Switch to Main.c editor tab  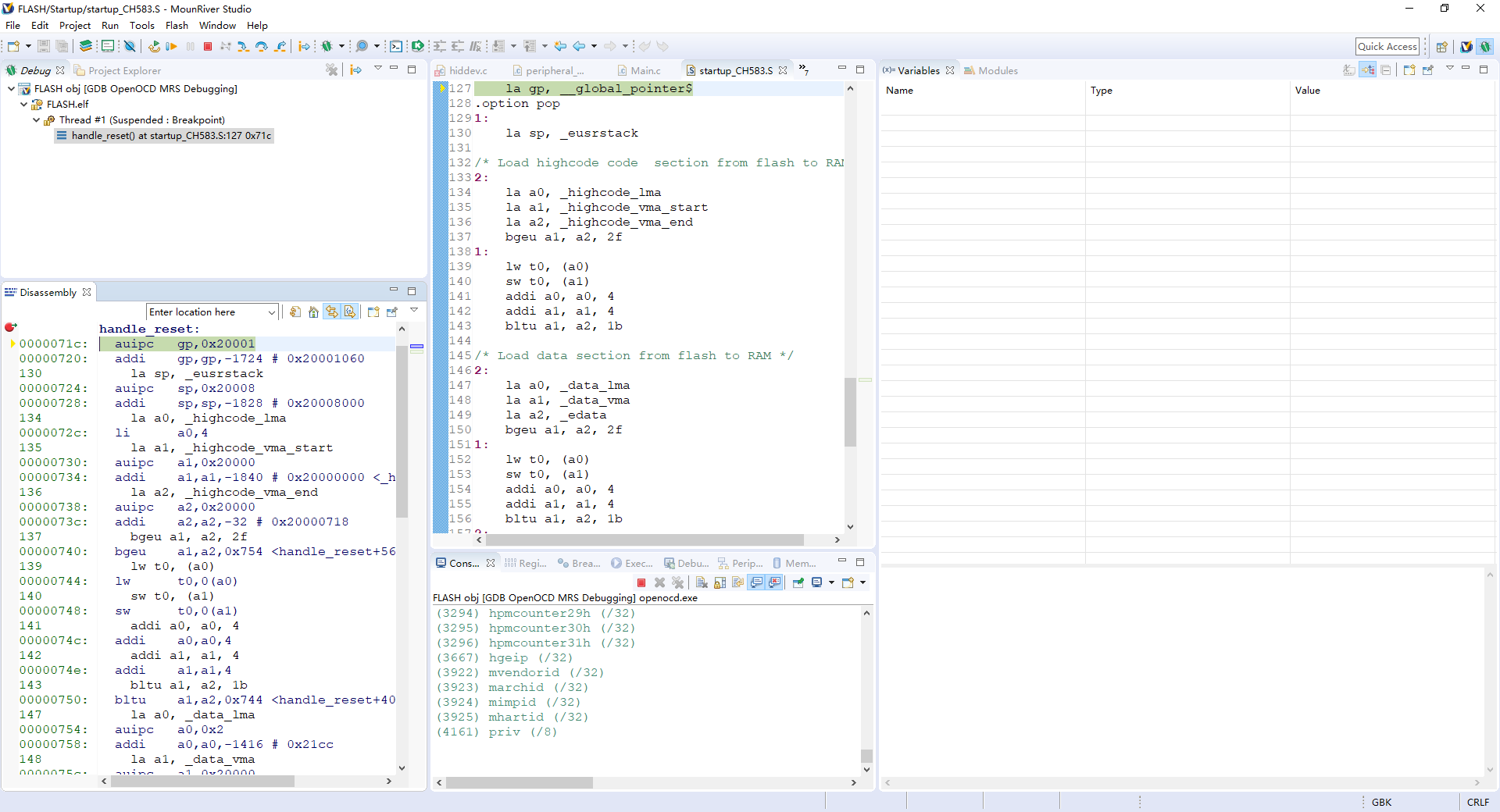639,70
